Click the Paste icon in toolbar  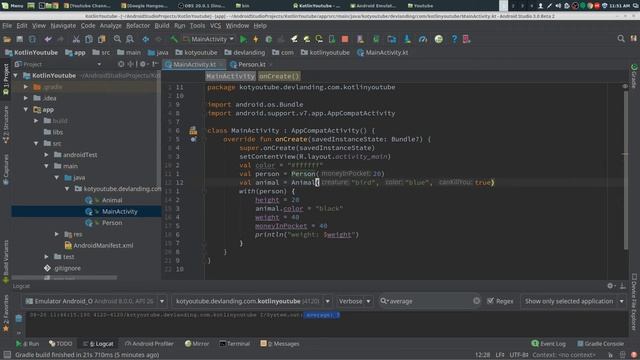pyautogui.click(x=101, y=39)
